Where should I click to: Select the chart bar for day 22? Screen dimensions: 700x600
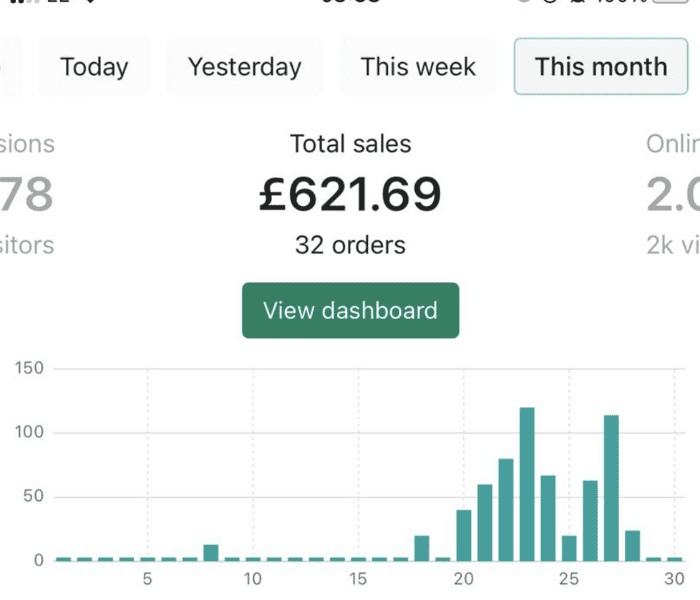pos(506,510)
